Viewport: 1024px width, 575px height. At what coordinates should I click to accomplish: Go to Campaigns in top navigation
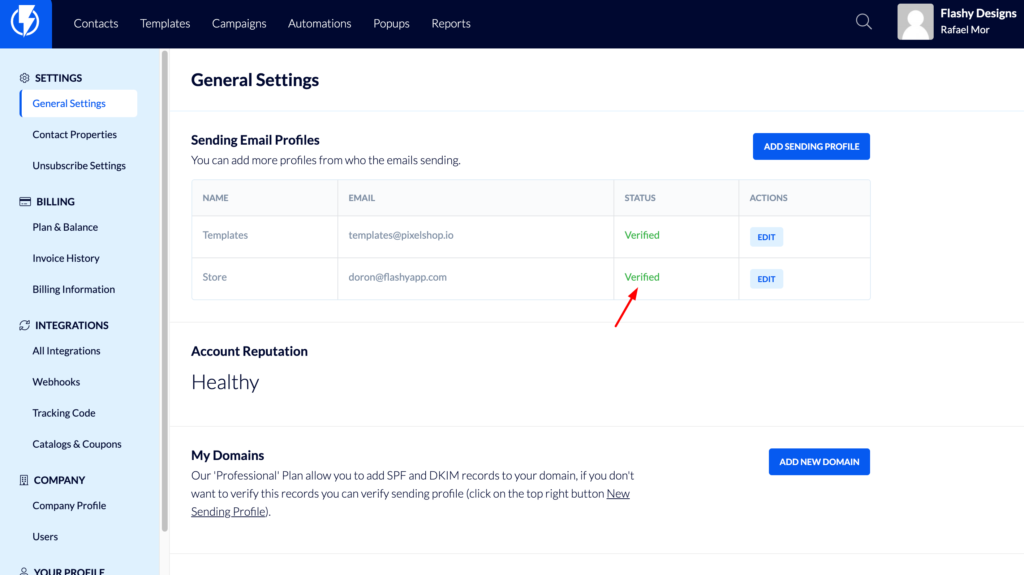[239, 24]
